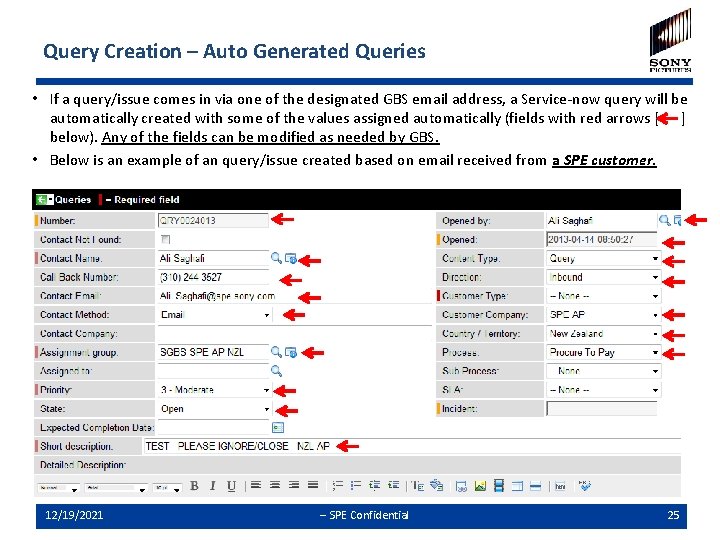
Task: Insert a link using the toolbar link icon
Action: pos(461,486)
